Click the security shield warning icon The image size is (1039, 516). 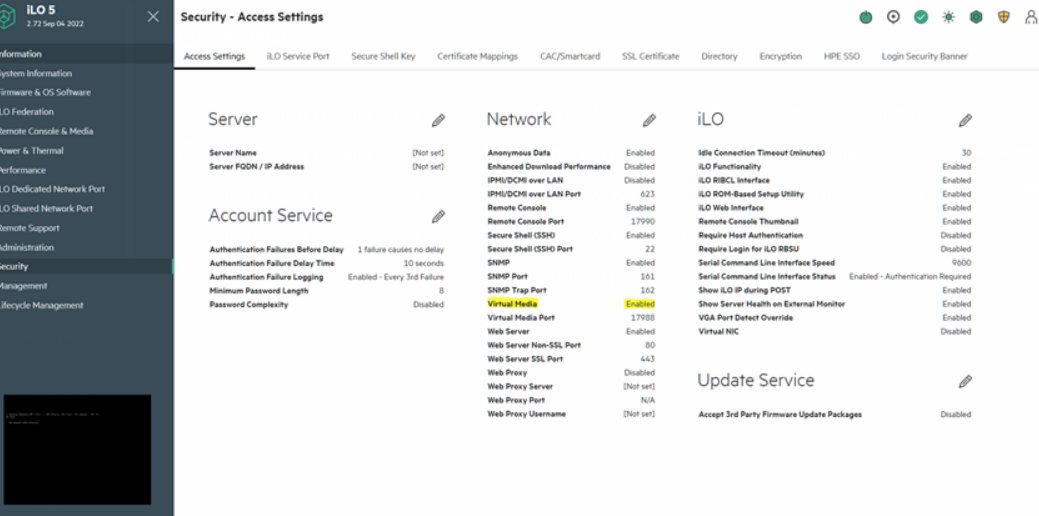pos(1004,17)
